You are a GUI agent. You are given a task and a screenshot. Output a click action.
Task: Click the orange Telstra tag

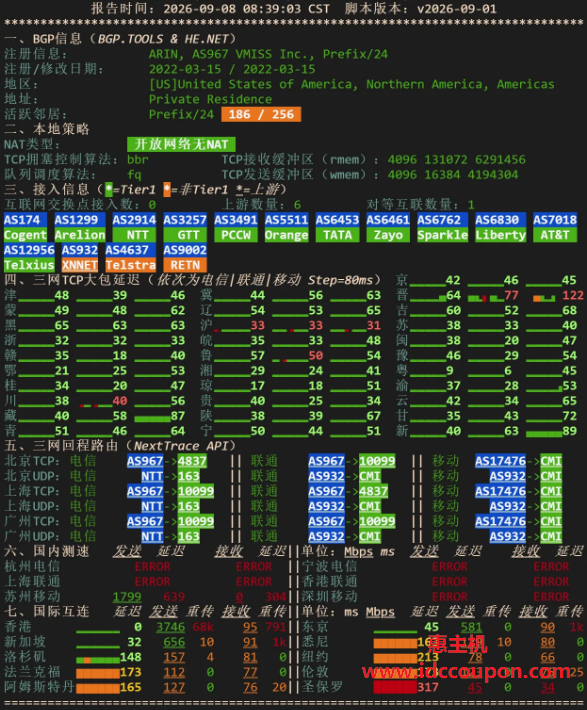tap(130, 265)
